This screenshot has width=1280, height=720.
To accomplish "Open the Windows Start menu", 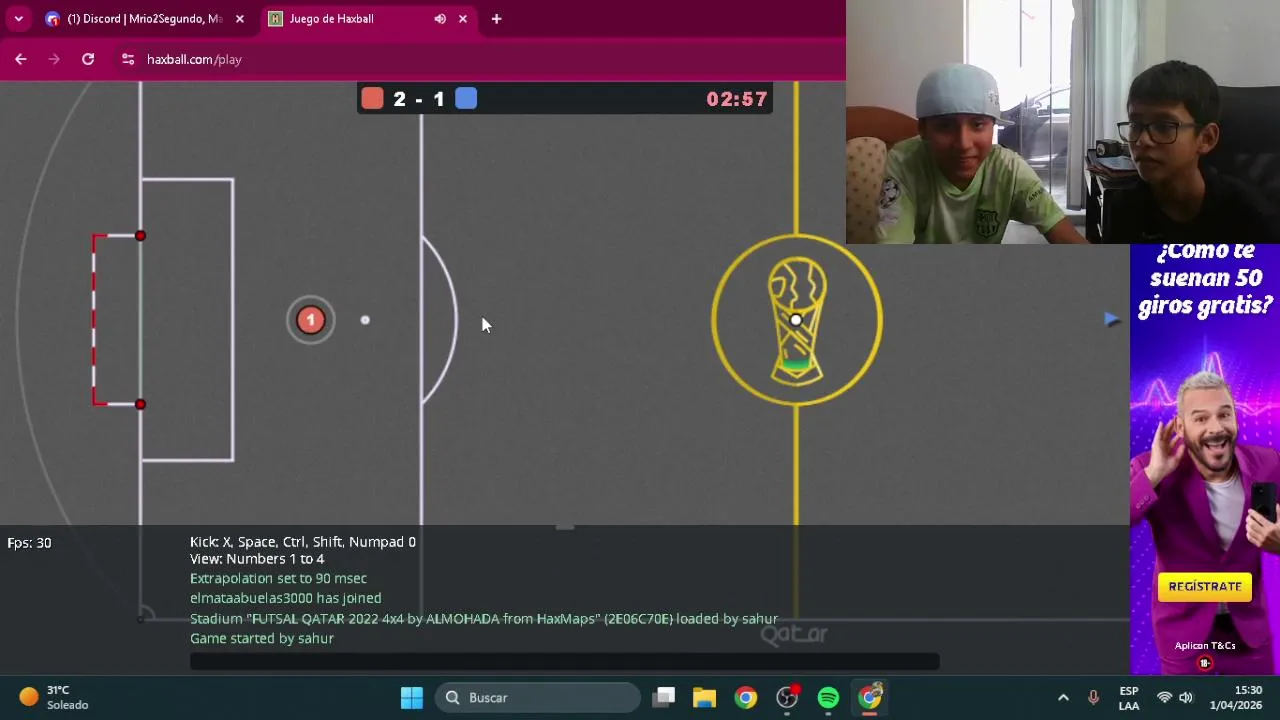I will tap(412, 698).
